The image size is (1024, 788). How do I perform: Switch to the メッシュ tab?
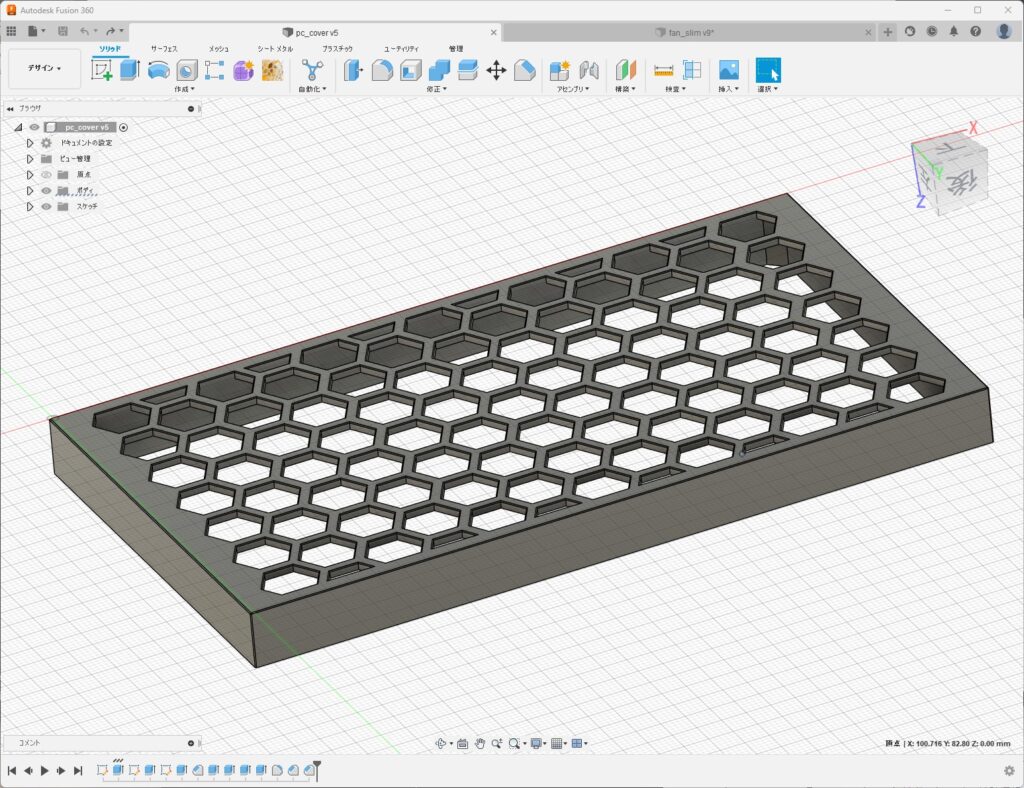point(219,49)
